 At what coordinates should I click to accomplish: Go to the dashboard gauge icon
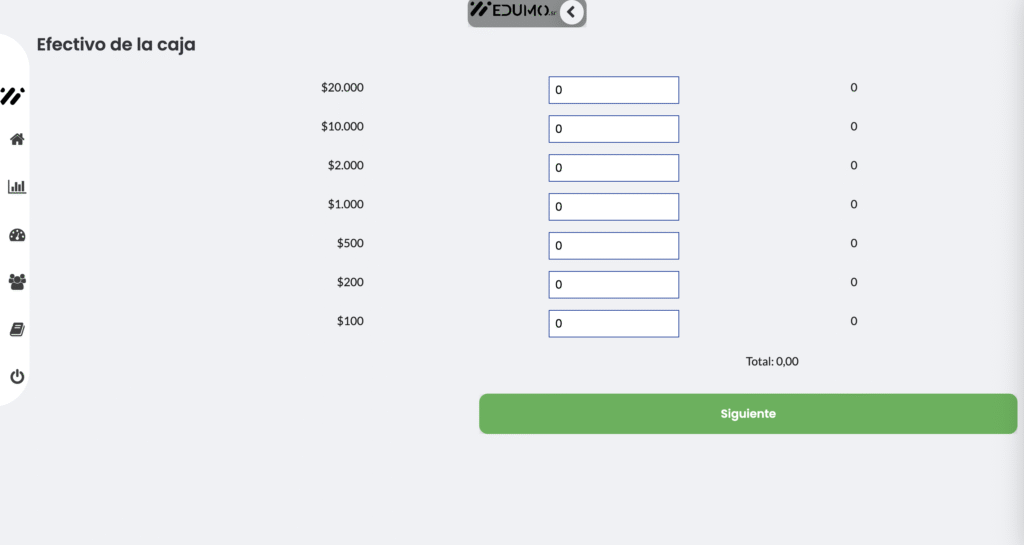point(17,235)
